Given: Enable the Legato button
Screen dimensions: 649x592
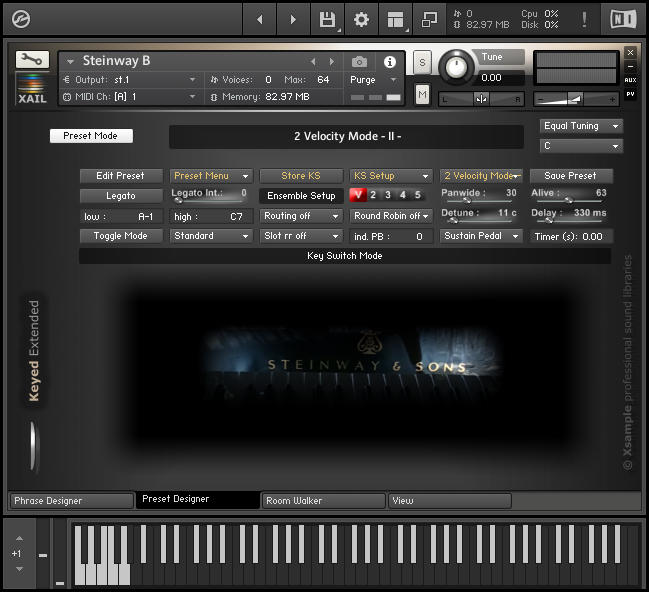Looking at the screenshot, I should [x=121, y=196].
